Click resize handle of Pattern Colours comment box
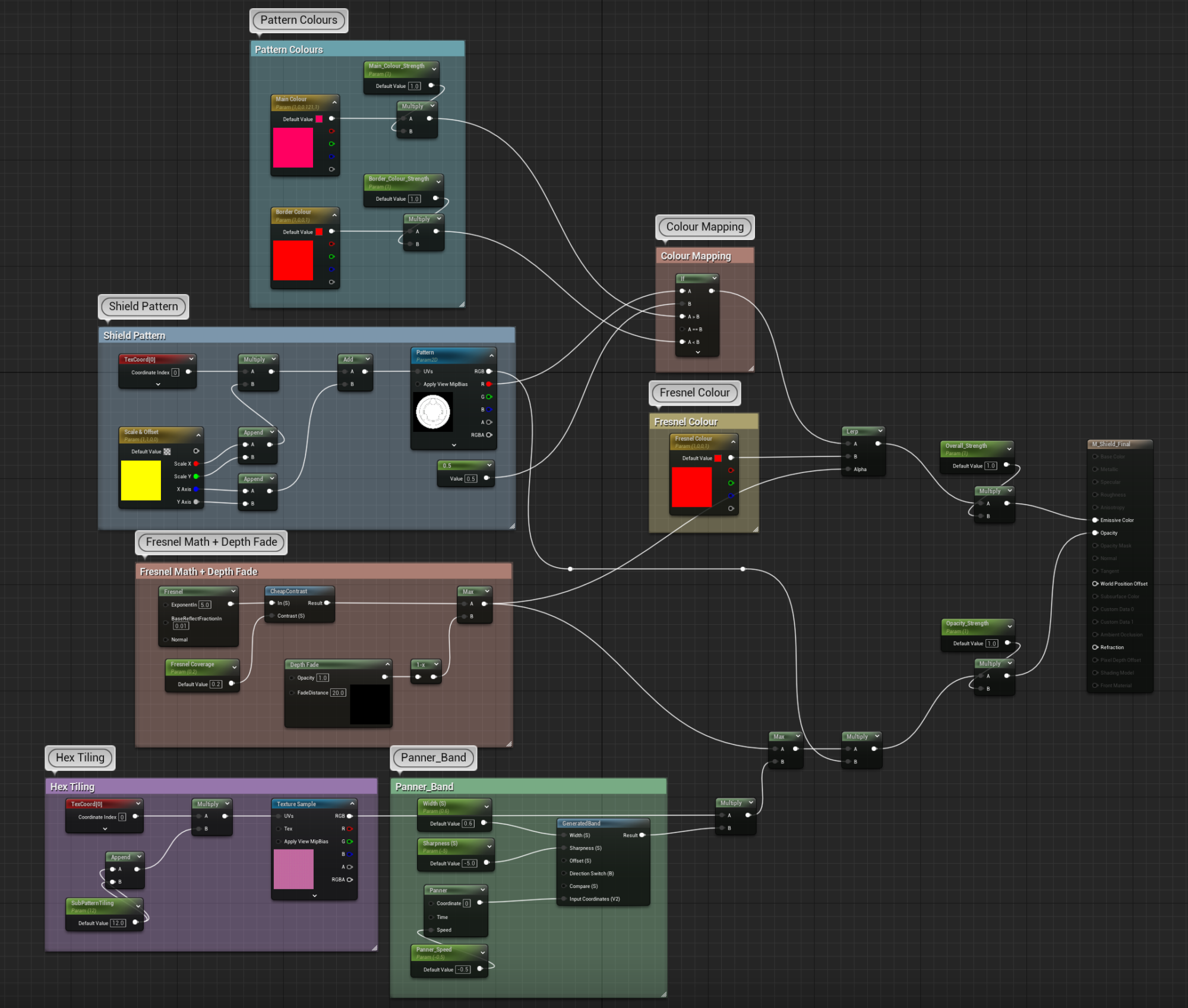1188x1008 pixels. [462, 304]
